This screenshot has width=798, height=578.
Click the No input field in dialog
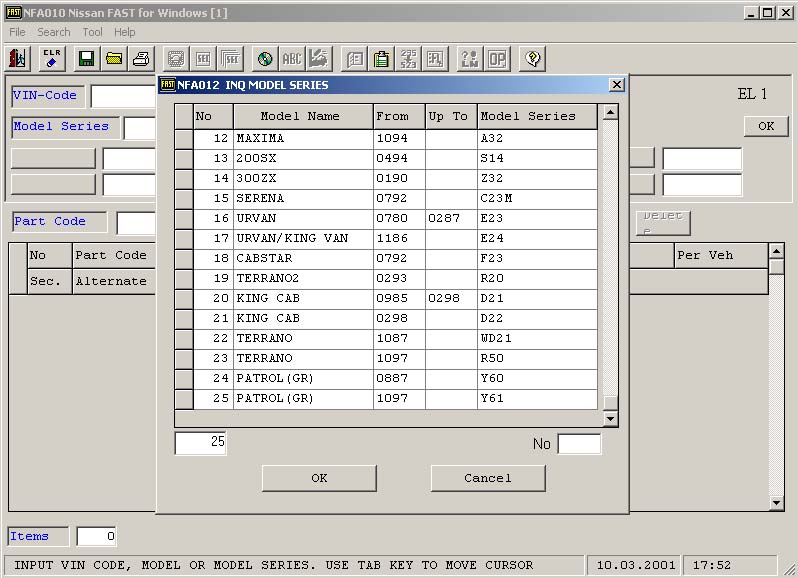point(579,444)
